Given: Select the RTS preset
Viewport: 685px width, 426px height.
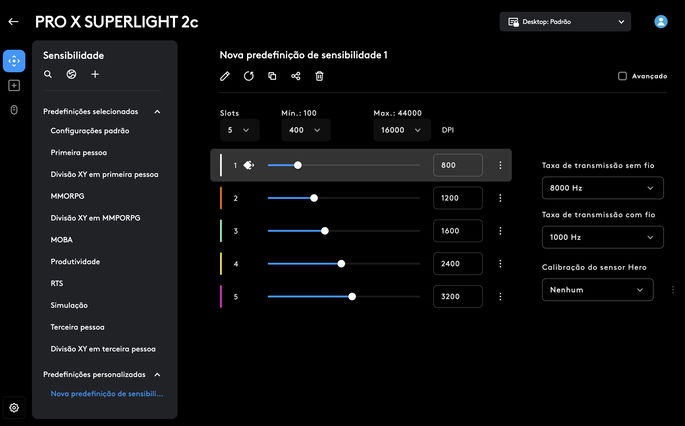Looking at the screenshot, I should click(x=57, y=284).
